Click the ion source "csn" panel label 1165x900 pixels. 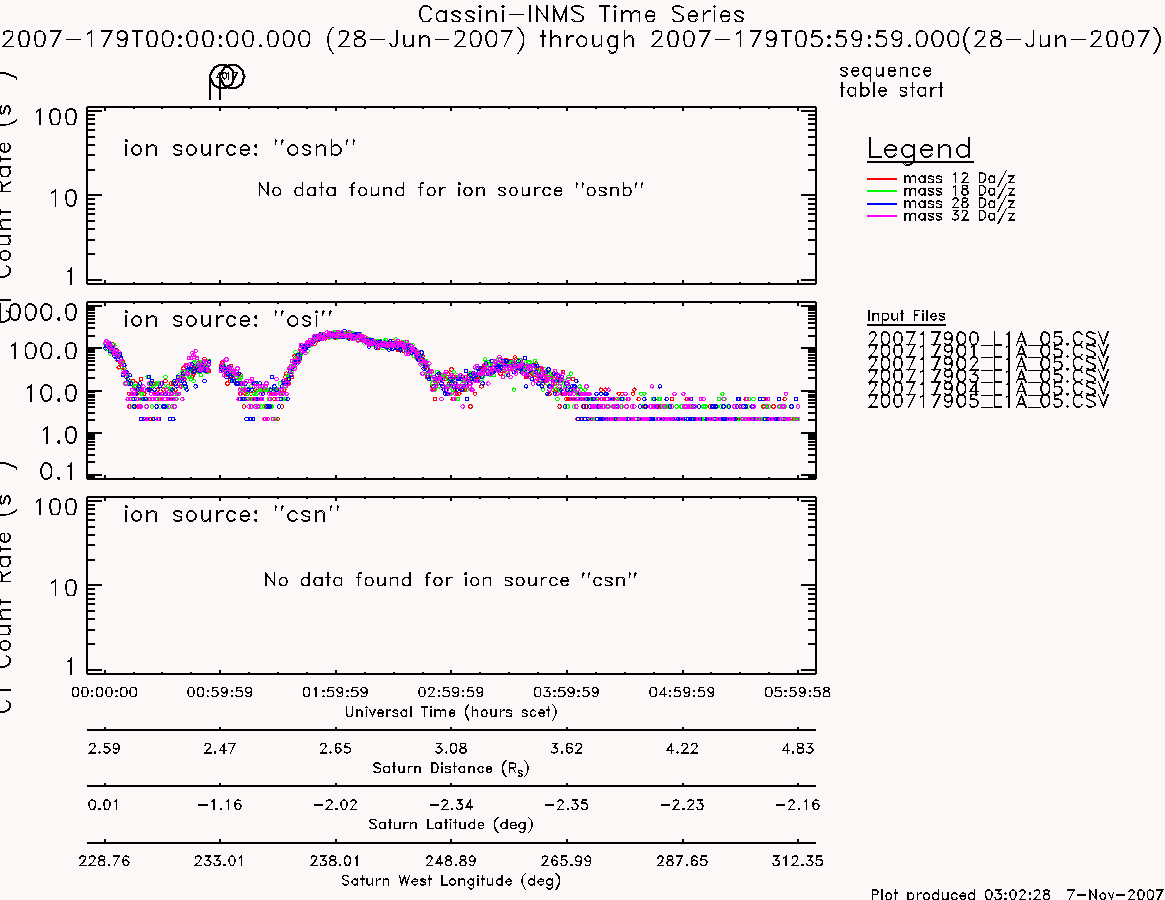(231, 514)
